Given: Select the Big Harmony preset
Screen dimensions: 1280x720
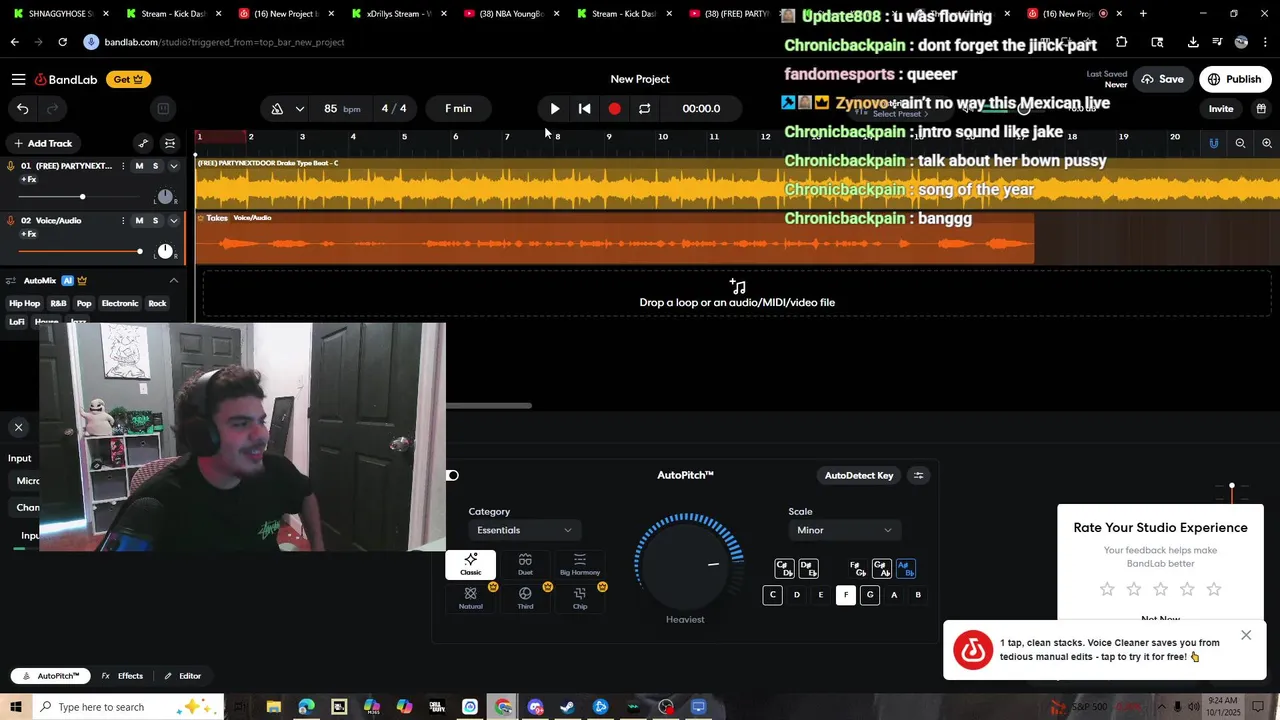Looking at the screenshot, I should pyautogui.click(x=580, y=565).
